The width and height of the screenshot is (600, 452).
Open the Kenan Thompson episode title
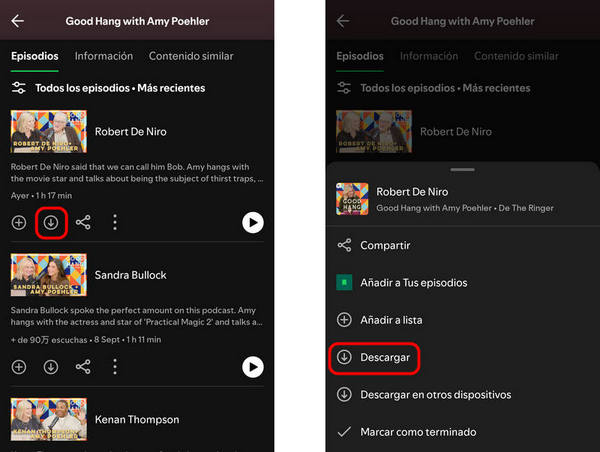137,419
